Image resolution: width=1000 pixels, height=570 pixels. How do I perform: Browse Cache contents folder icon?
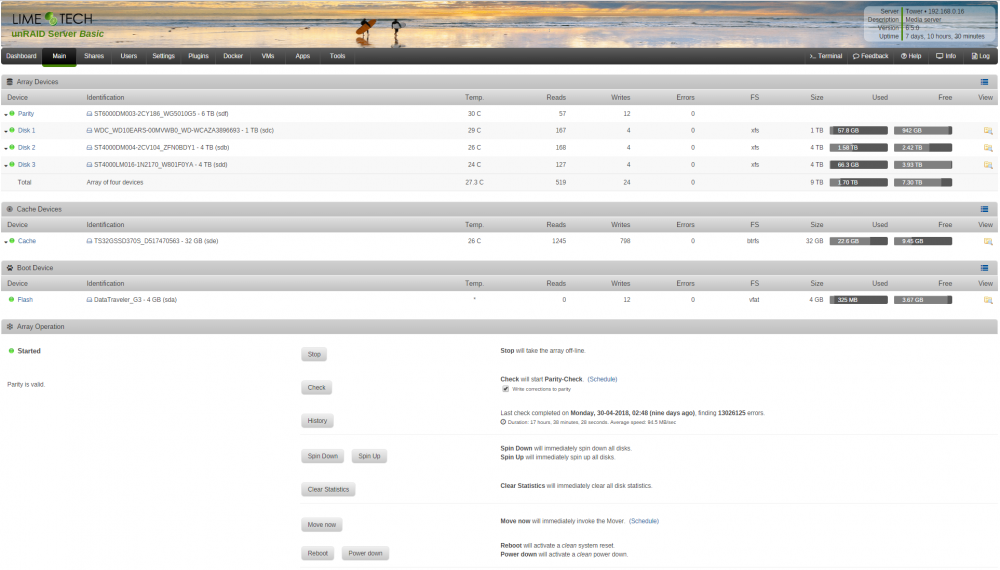pos(988,242)
